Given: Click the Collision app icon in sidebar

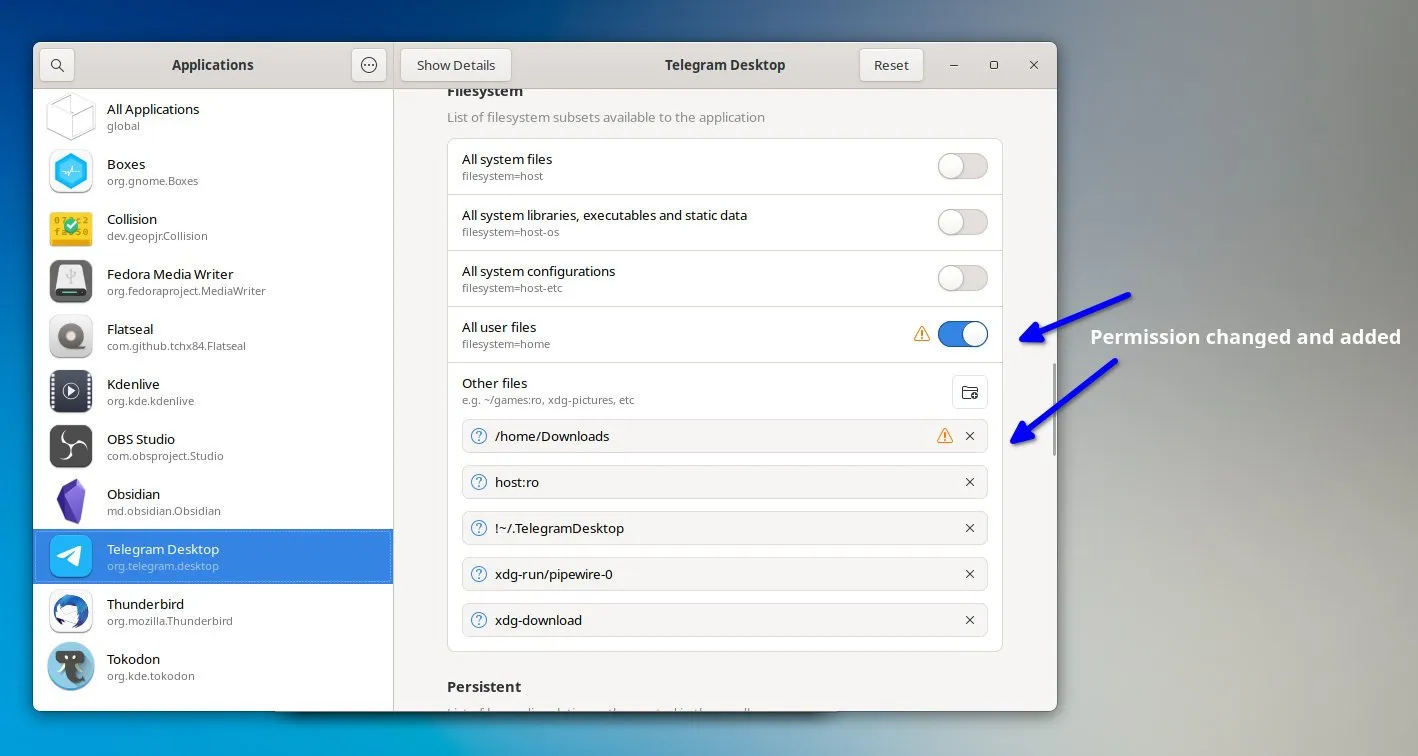Looking at the screenshot, I should pyautogui.click(x=70, y=226).
